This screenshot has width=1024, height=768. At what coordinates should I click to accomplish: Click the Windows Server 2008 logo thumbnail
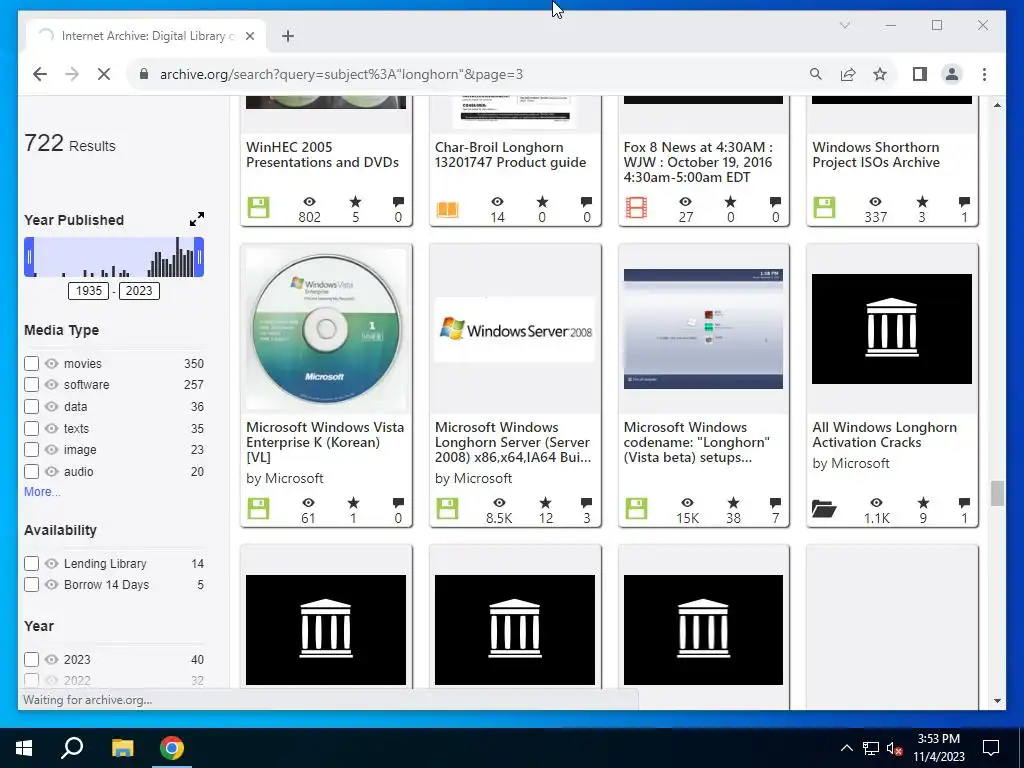coord(515,329)
